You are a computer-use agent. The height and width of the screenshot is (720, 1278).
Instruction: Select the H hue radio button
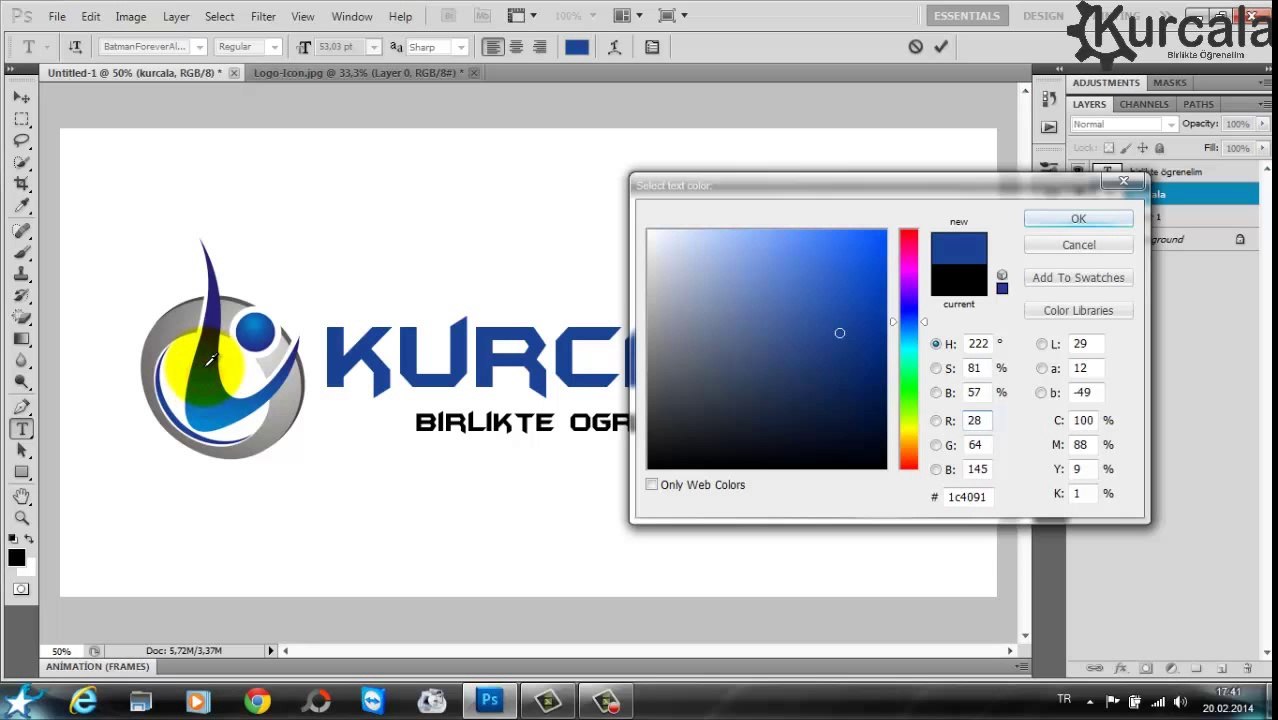(x=936, y=344)
